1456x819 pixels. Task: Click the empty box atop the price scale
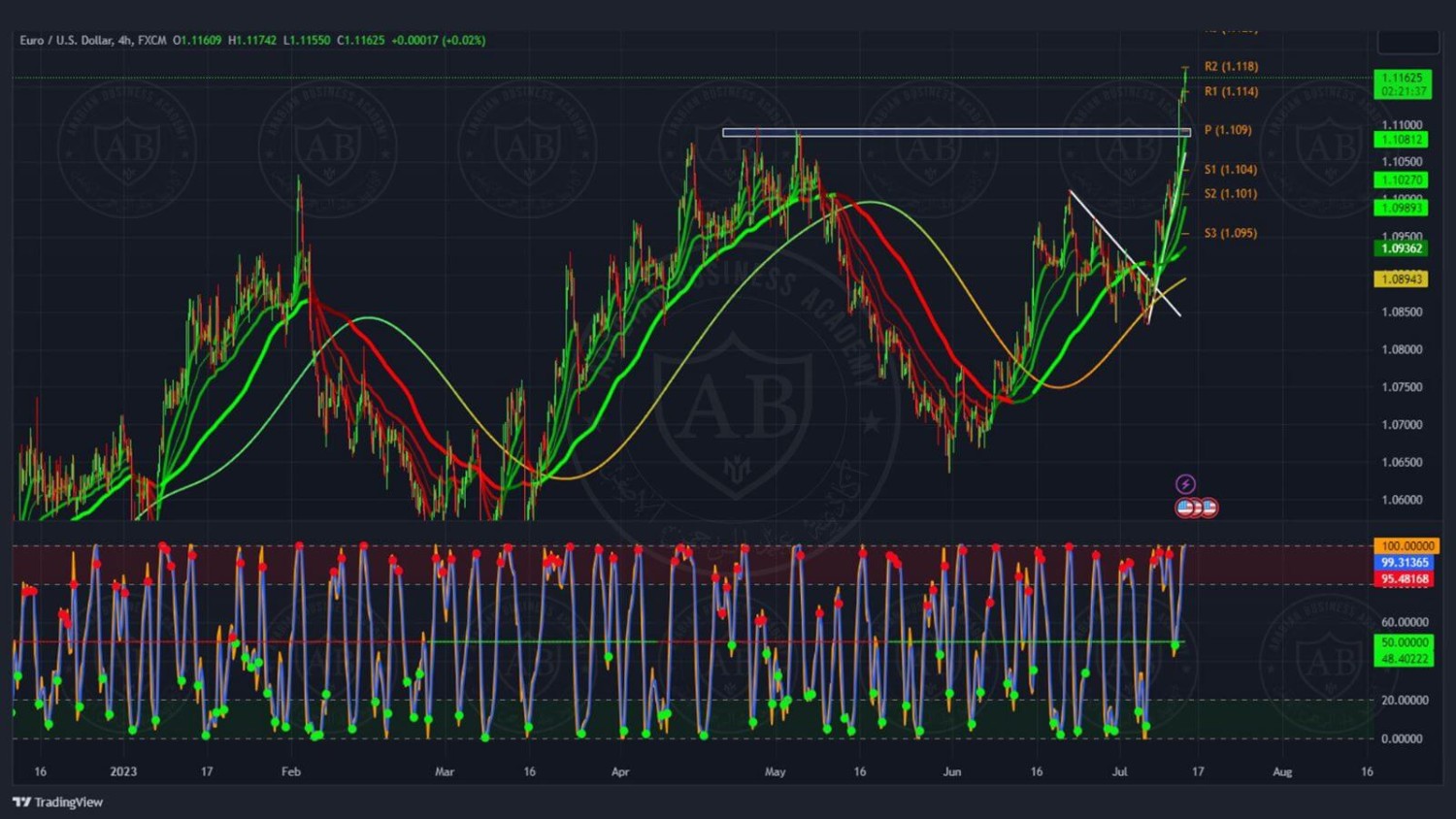1407,42
